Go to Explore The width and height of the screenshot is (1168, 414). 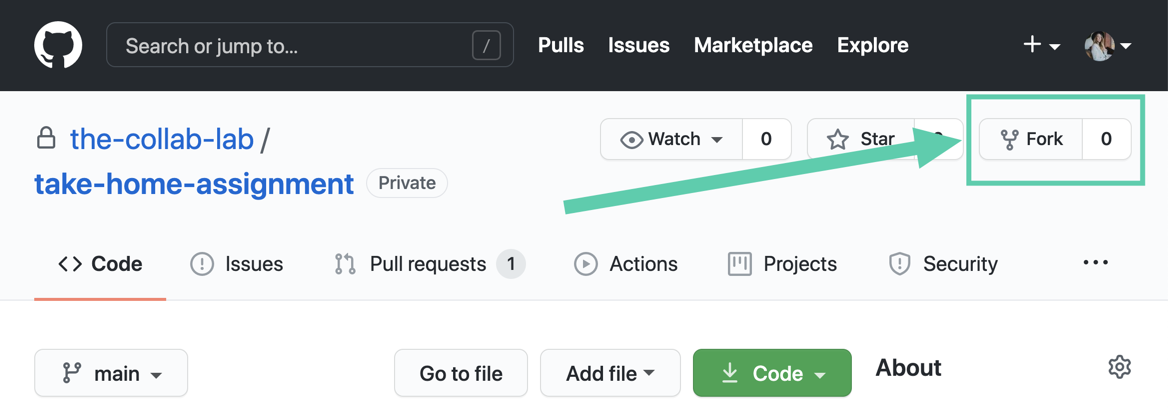(x=872, y=45)
